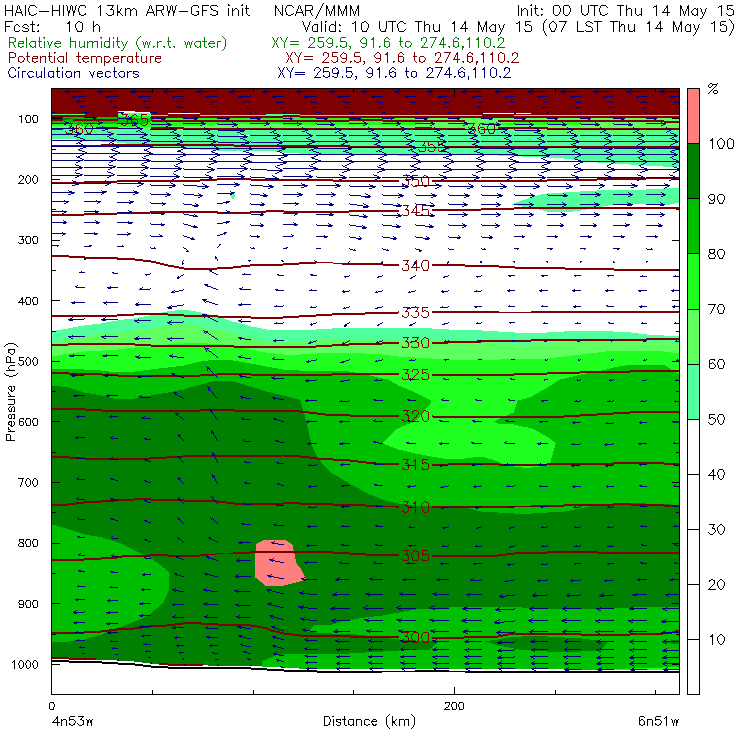This screenshot has width=740, height=740.
Task: Click the '305' contour label
Action: point(415,555)
